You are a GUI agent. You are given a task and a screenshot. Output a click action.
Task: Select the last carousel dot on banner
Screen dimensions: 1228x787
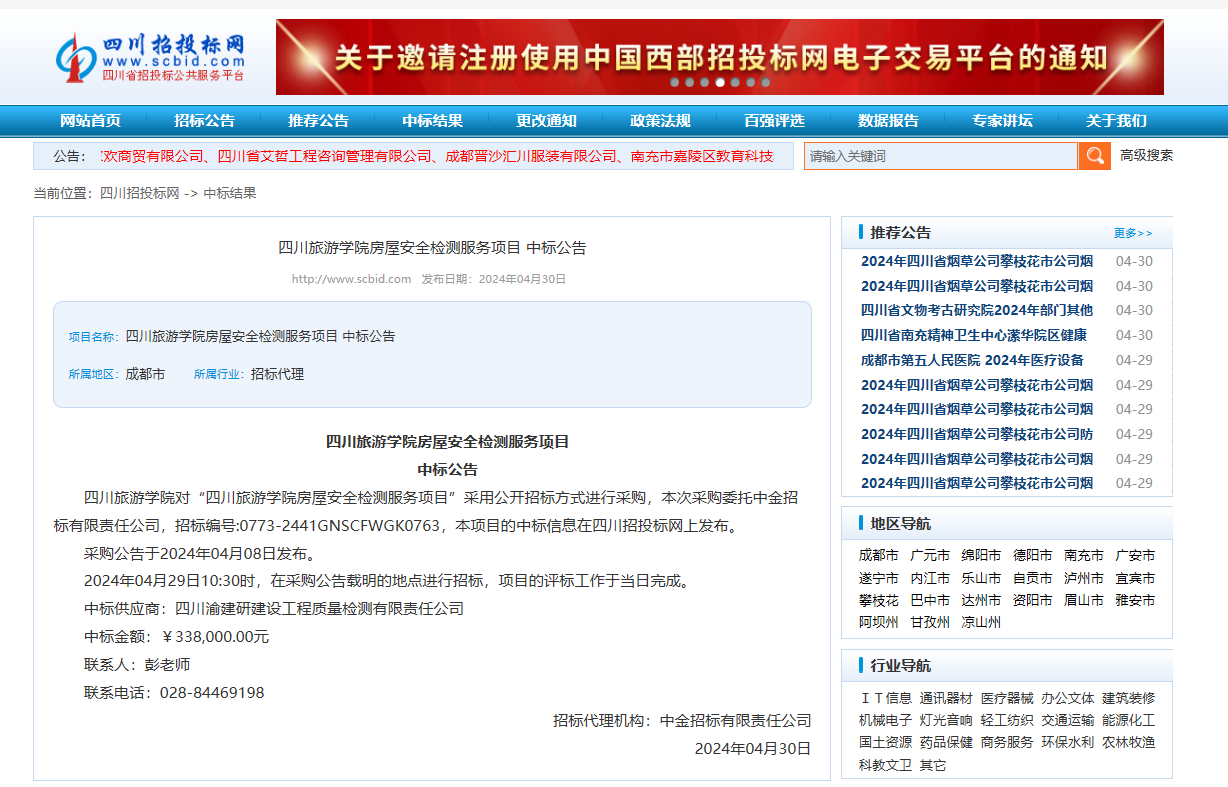765,83
